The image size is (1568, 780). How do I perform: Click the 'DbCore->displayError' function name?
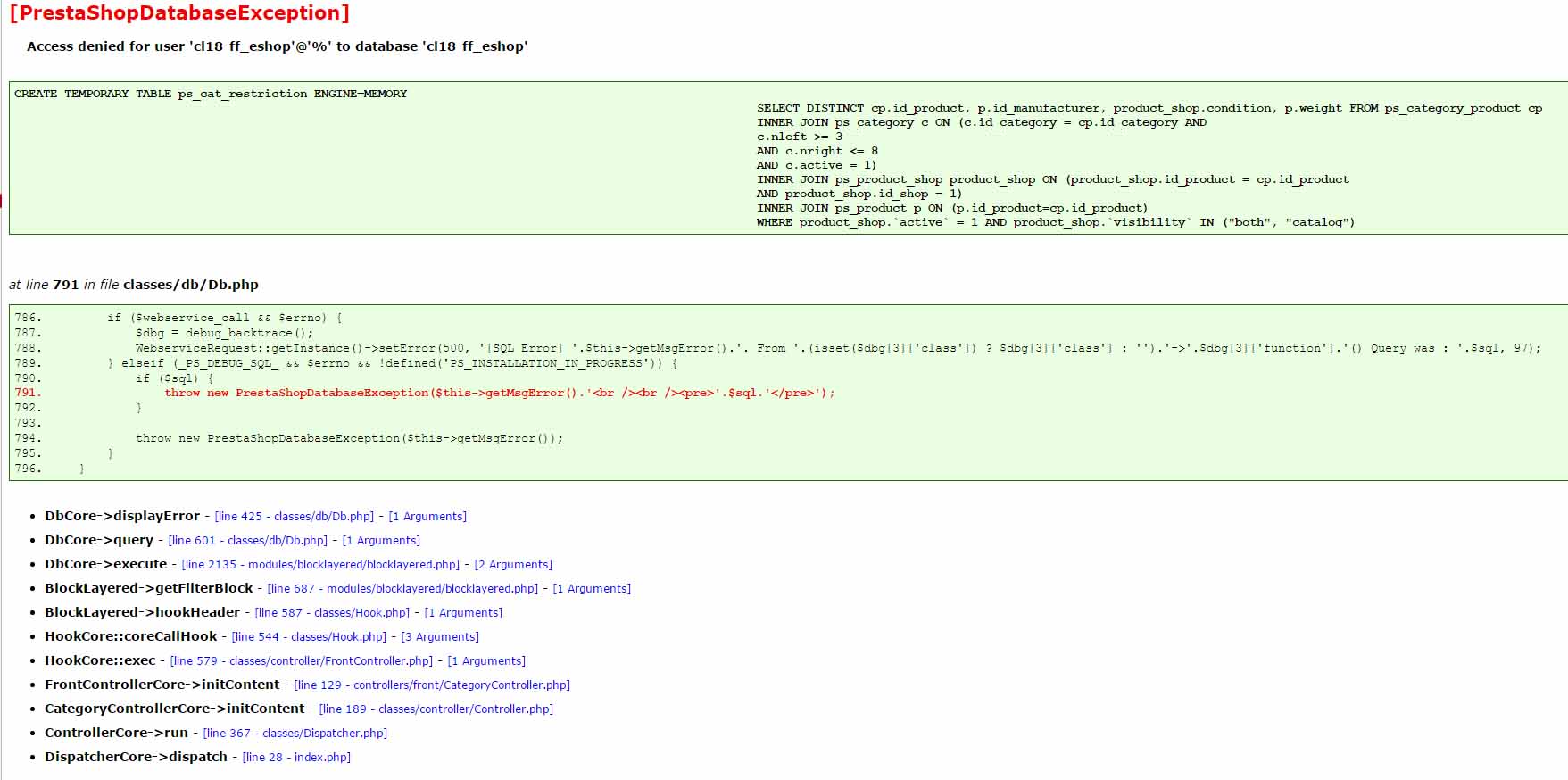[x=122, y=516]
